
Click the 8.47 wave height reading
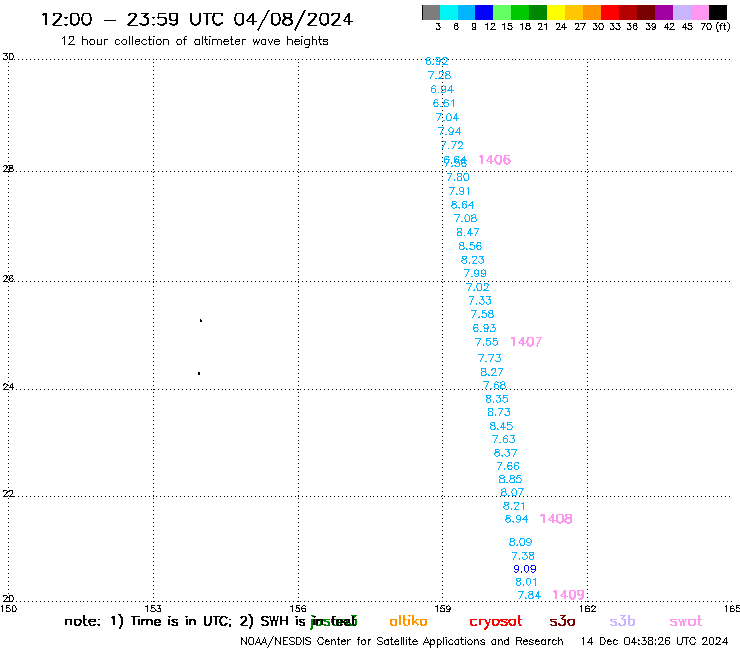point(468,233)
